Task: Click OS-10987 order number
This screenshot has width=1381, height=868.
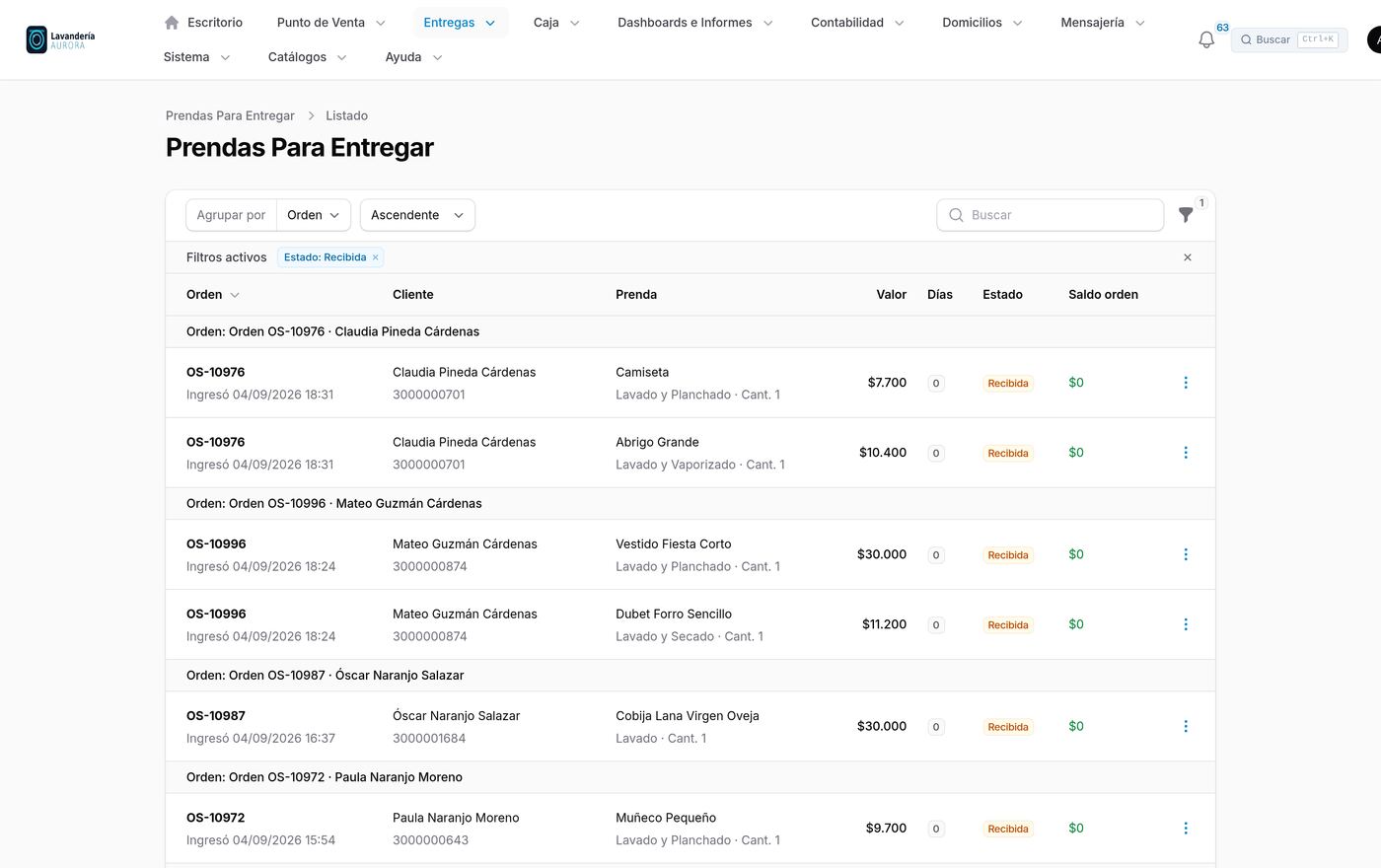Action: [x=216, y=716]
